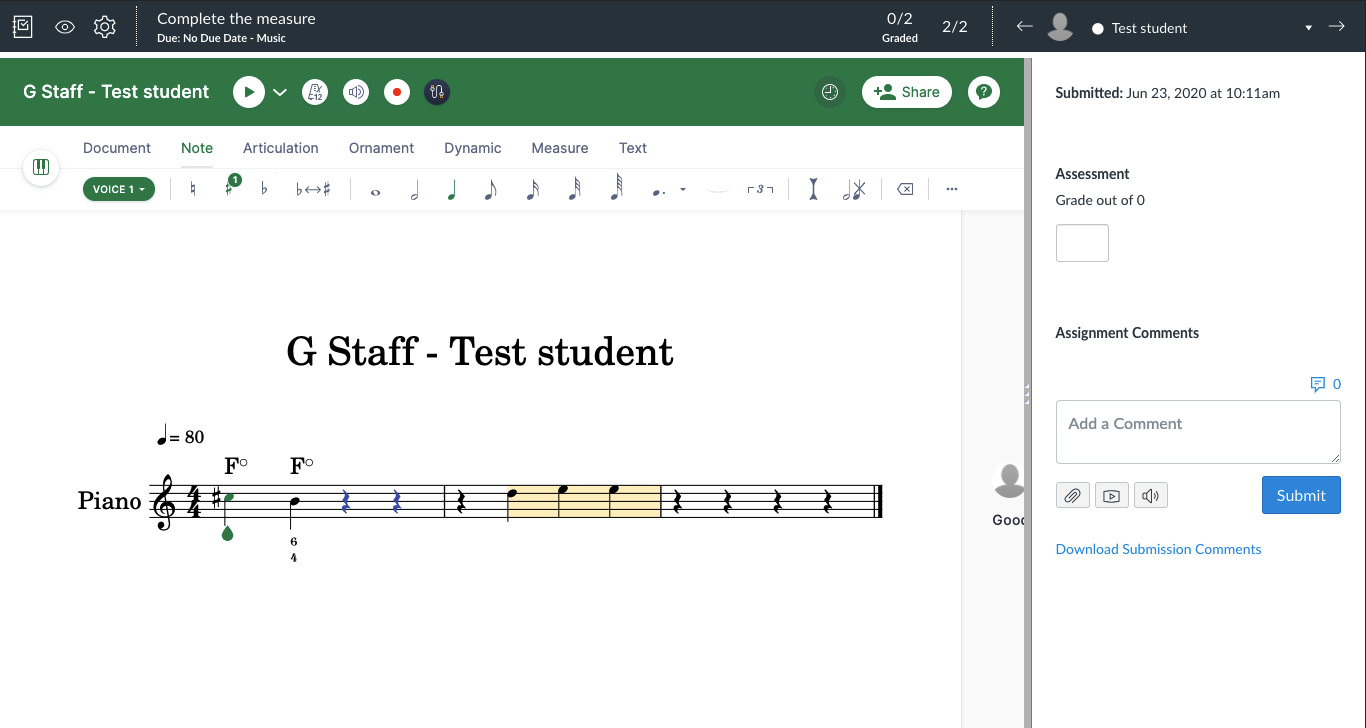
Task: Attach a file to the comment
Action: click(1072, 495)
